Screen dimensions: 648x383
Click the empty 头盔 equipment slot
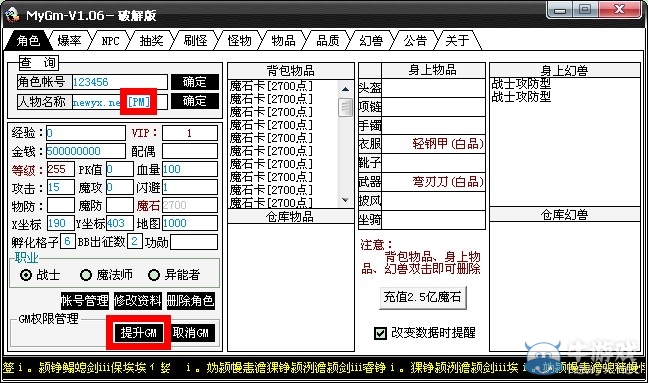click(433, 88)
